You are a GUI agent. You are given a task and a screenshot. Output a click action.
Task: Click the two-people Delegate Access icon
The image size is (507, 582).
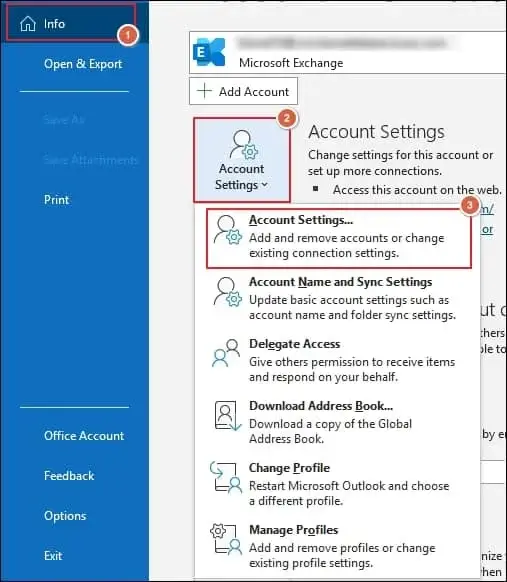tap(226, 353)
